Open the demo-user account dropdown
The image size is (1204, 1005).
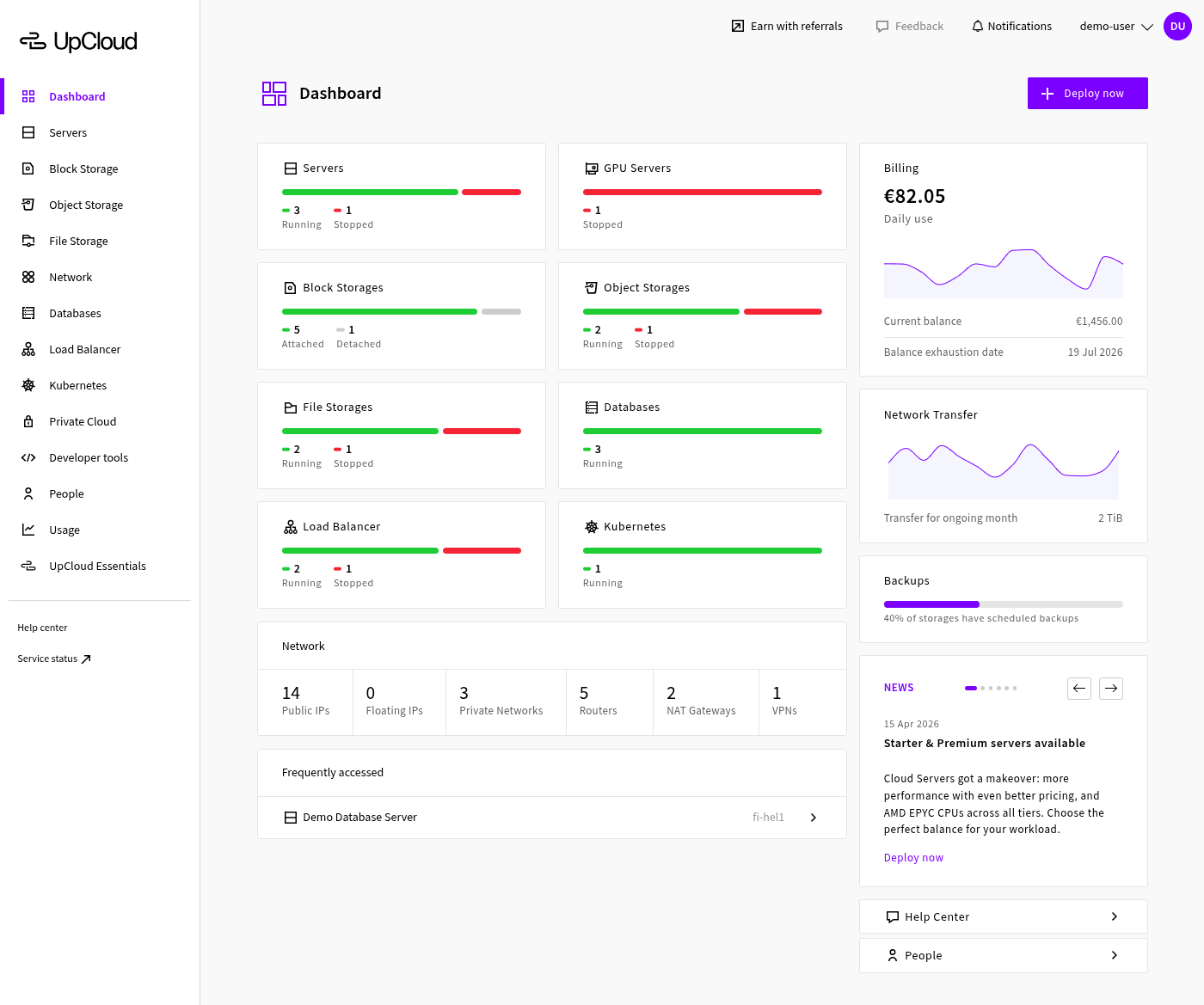(x=1116, y=26)
